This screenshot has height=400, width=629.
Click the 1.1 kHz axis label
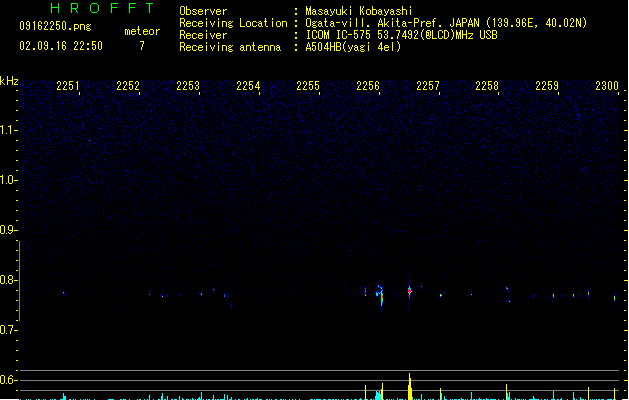(x=8, y=130)
